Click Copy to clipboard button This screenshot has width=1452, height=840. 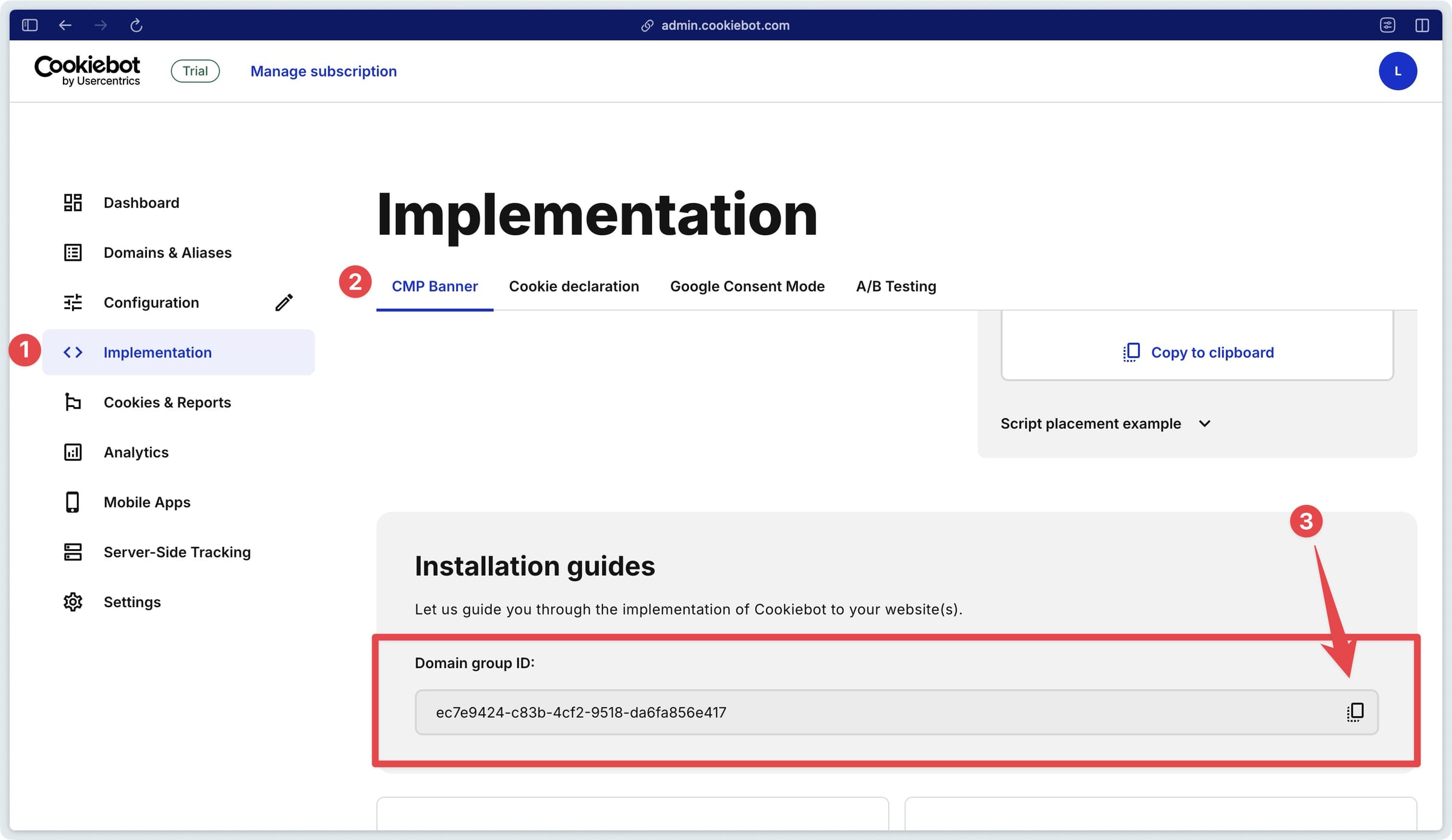pos(1198,352)
